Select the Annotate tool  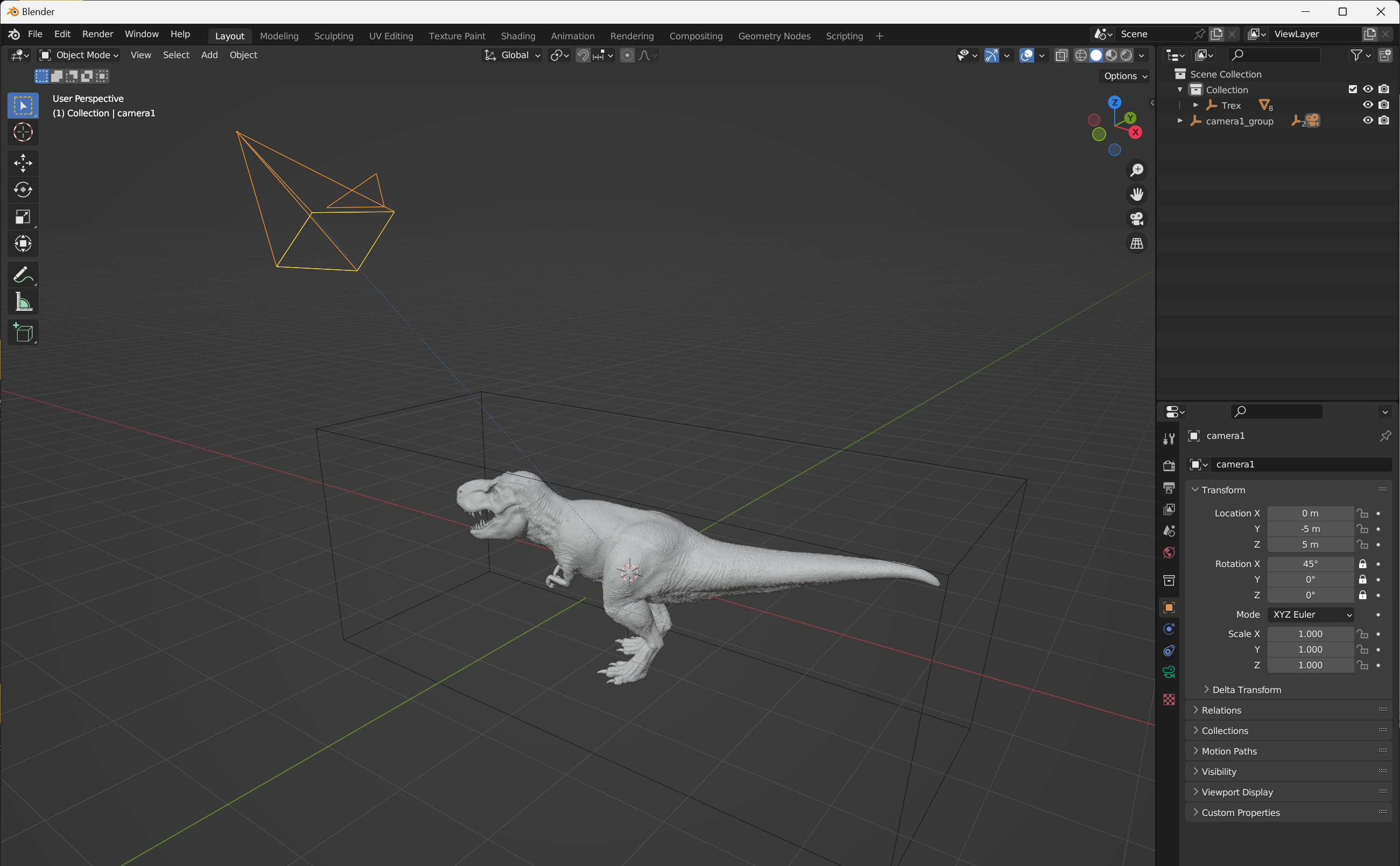[23, 274]
